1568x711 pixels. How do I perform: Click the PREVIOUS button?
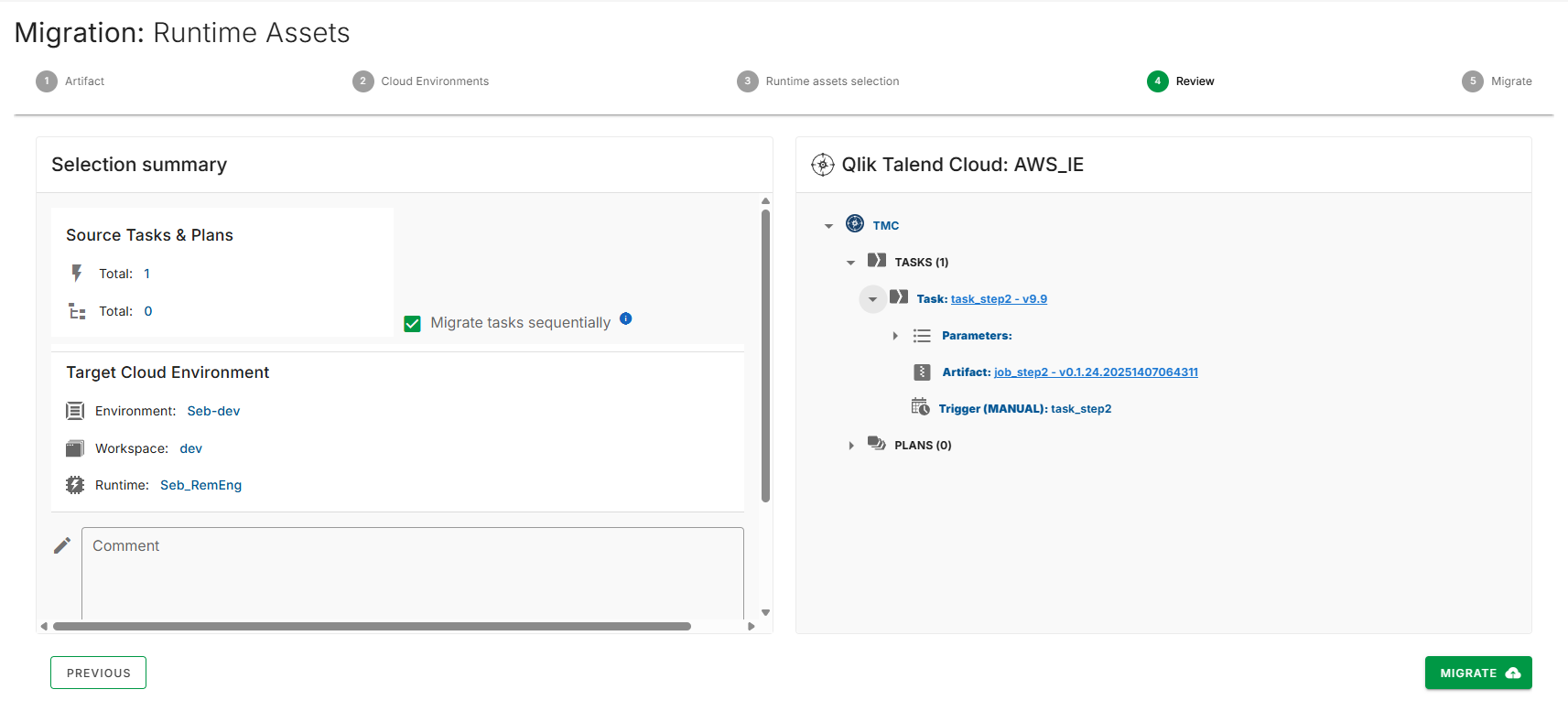tap(98, 673)
